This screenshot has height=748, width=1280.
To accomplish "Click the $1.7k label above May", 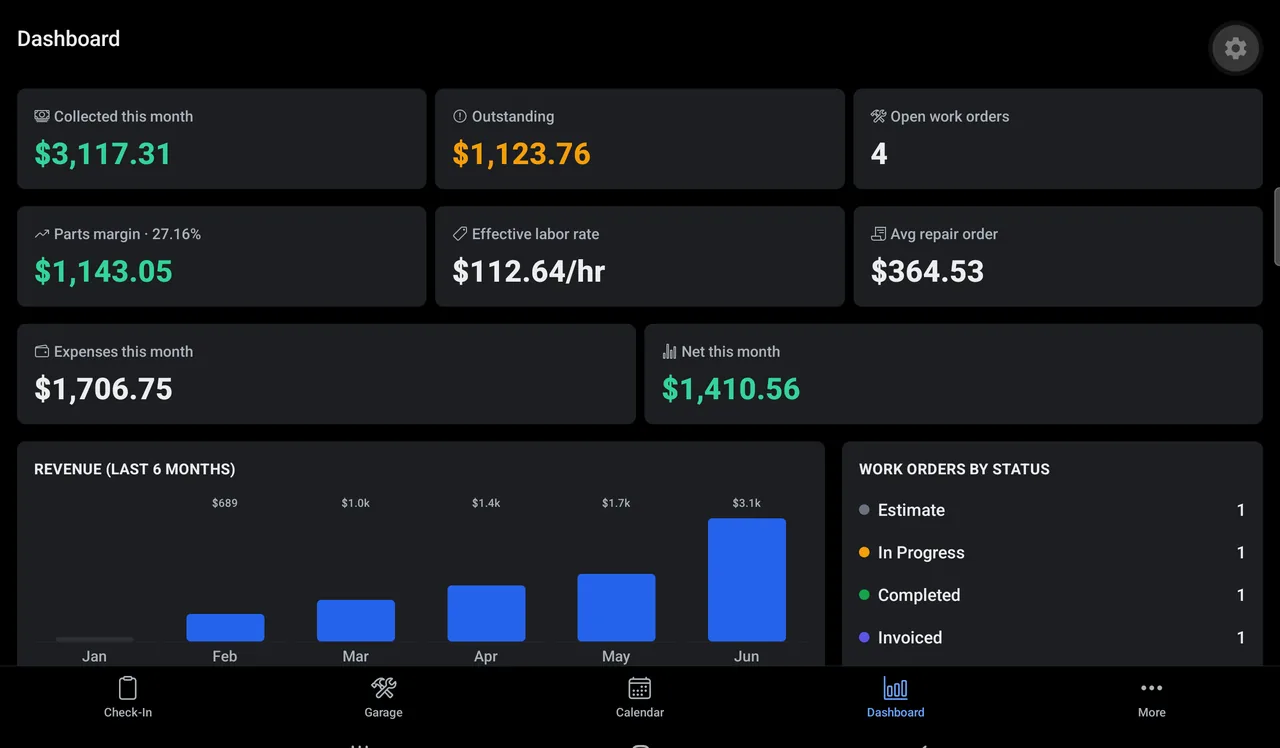I will (x=616, y=503).
